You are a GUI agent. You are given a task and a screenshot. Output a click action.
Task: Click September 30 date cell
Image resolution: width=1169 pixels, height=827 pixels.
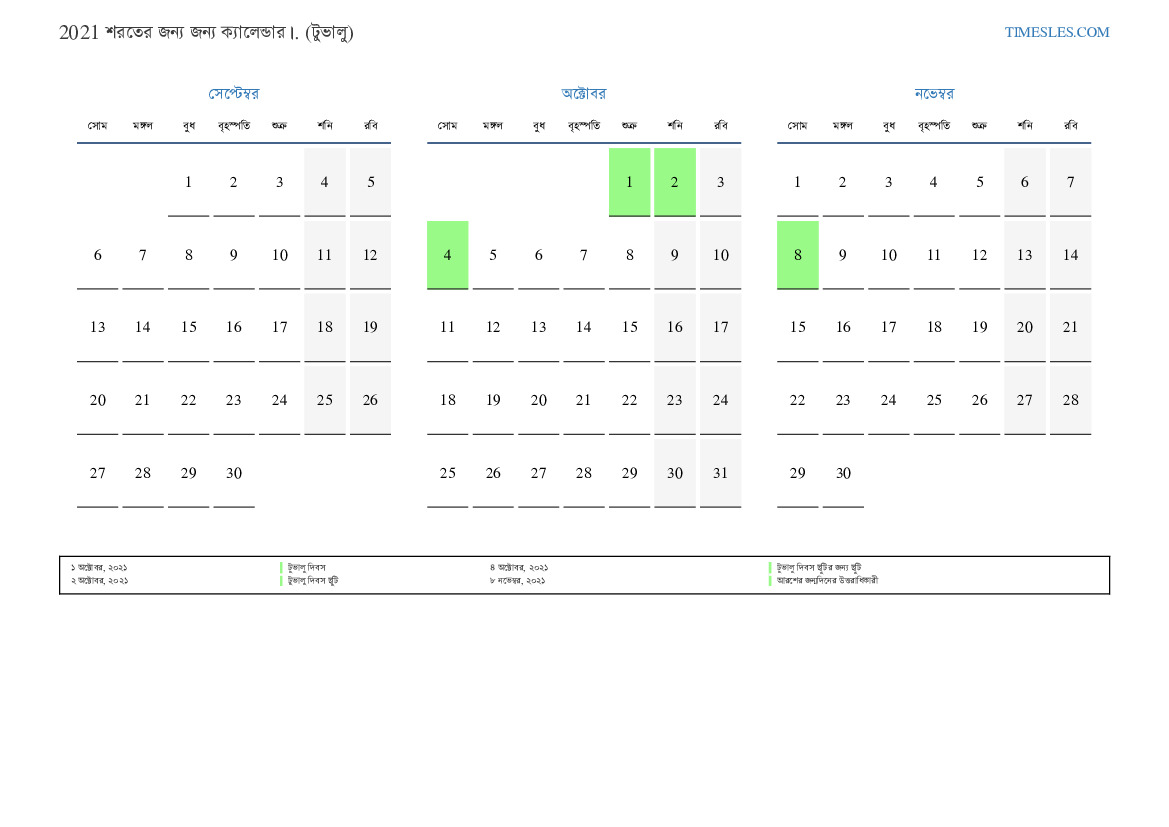point(233,473)
